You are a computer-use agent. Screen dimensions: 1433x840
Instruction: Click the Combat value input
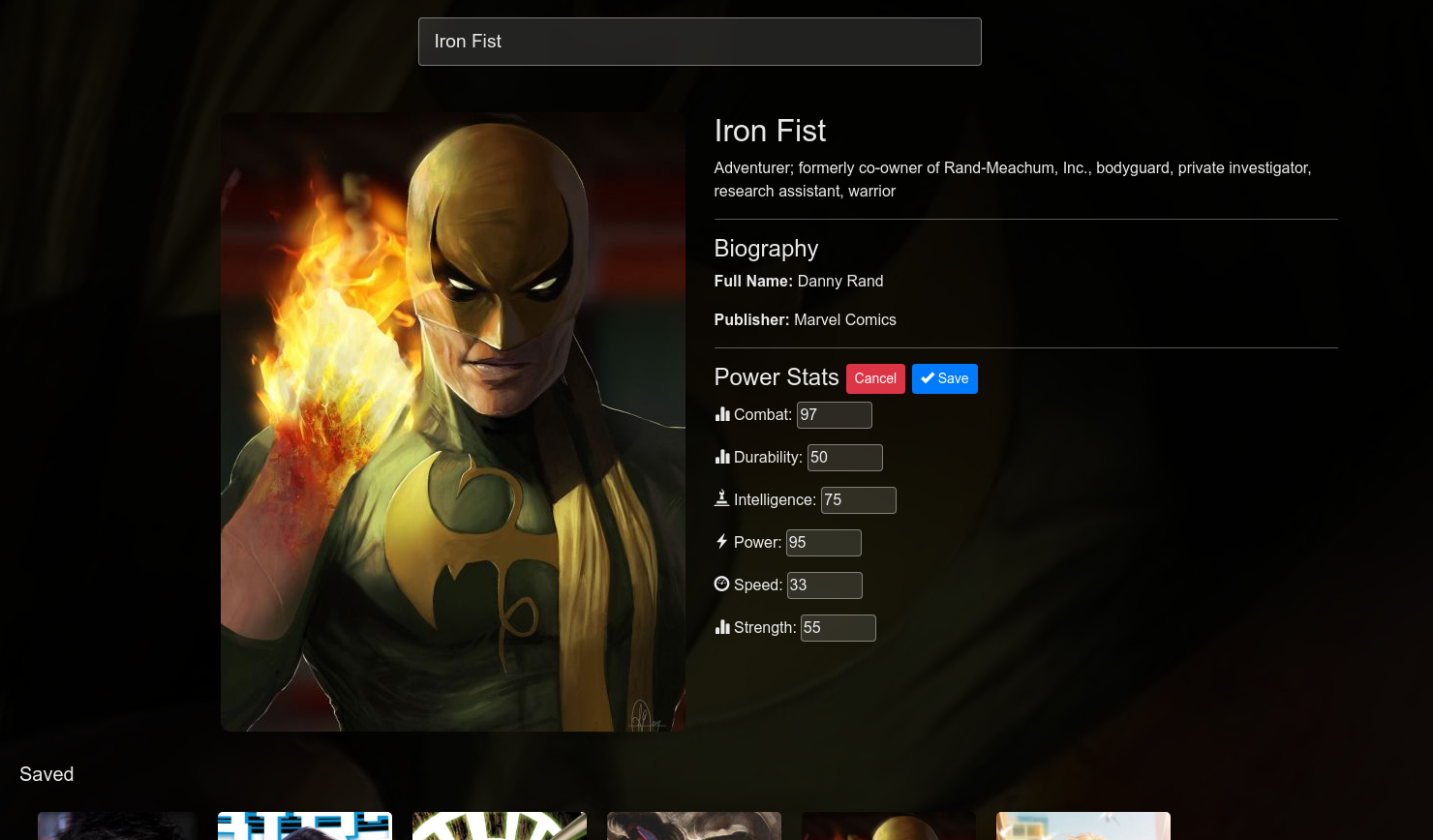point(834,415)
